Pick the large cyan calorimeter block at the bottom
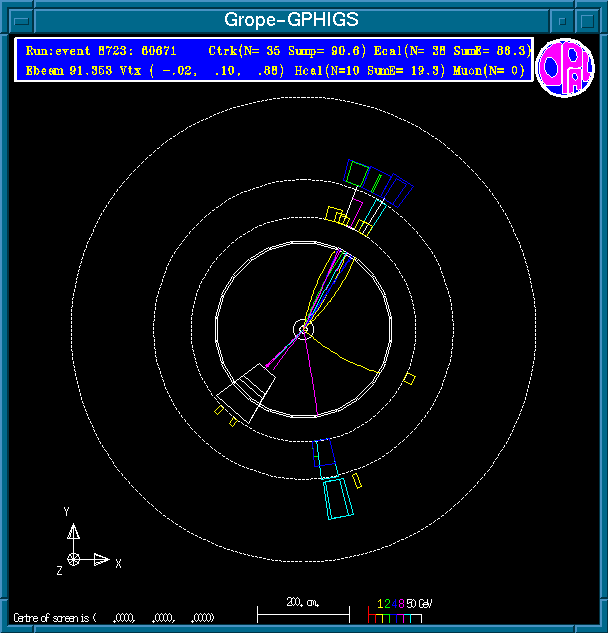Image resolution: width=608 pixels, height=633 pixels. (x=338, y=497)
